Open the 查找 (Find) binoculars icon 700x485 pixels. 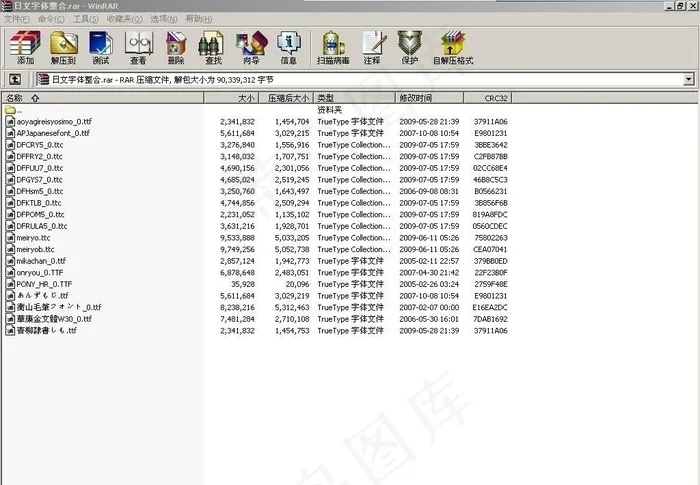pyautogui.click(x=211, y=46)
